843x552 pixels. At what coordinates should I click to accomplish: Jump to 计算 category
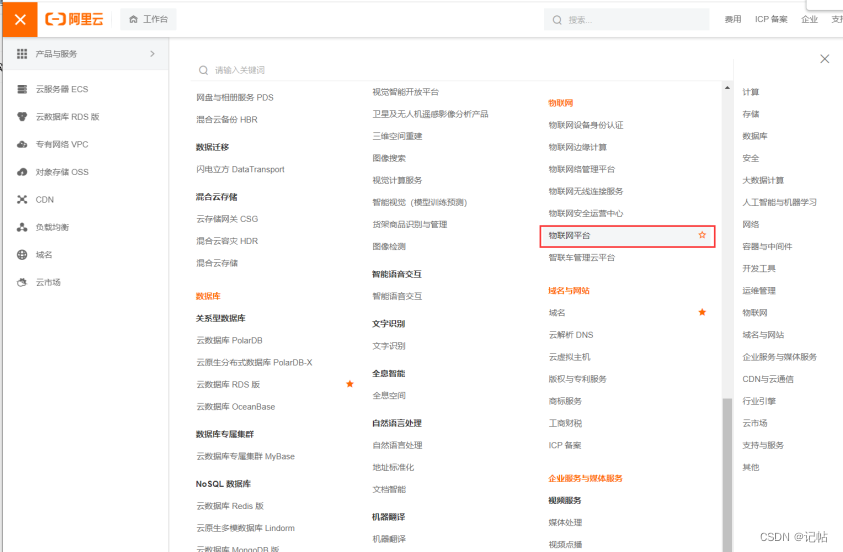751,92
